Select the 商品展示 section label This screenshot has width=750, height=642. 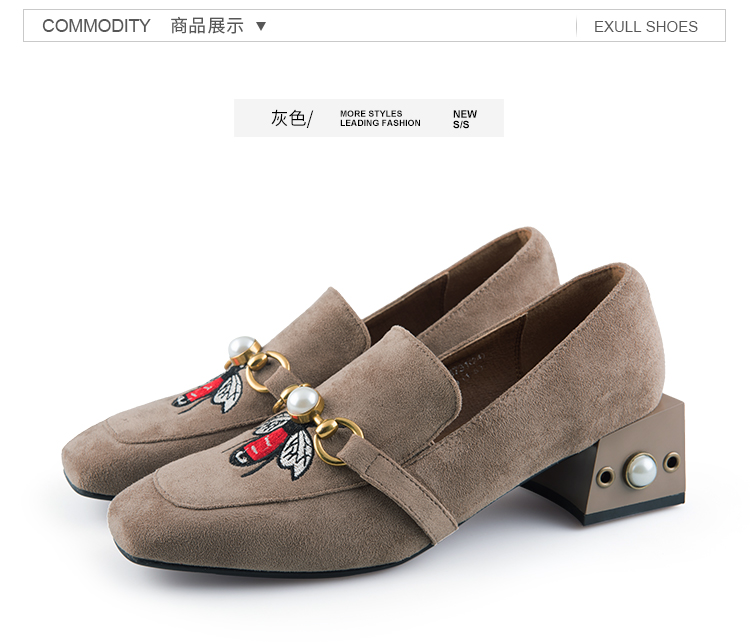coord(207,26)
